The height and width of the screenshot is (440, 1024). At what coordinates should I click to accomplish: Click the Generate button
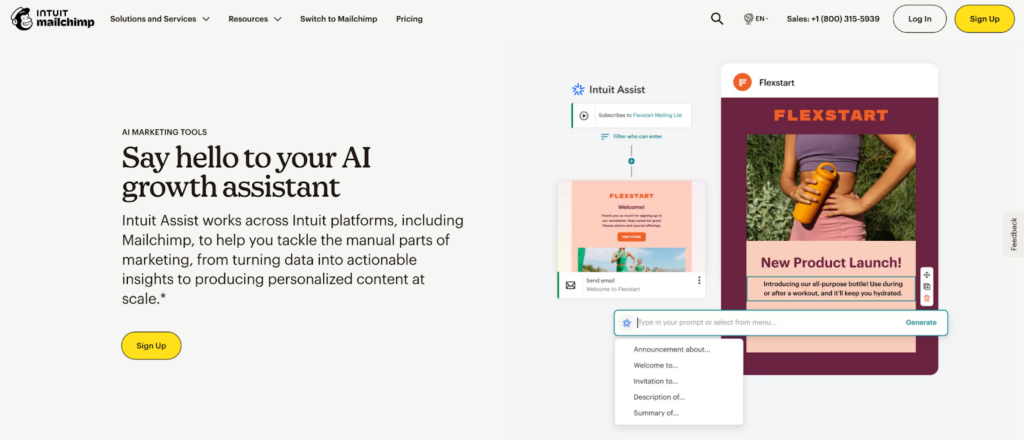pos(921,322)
